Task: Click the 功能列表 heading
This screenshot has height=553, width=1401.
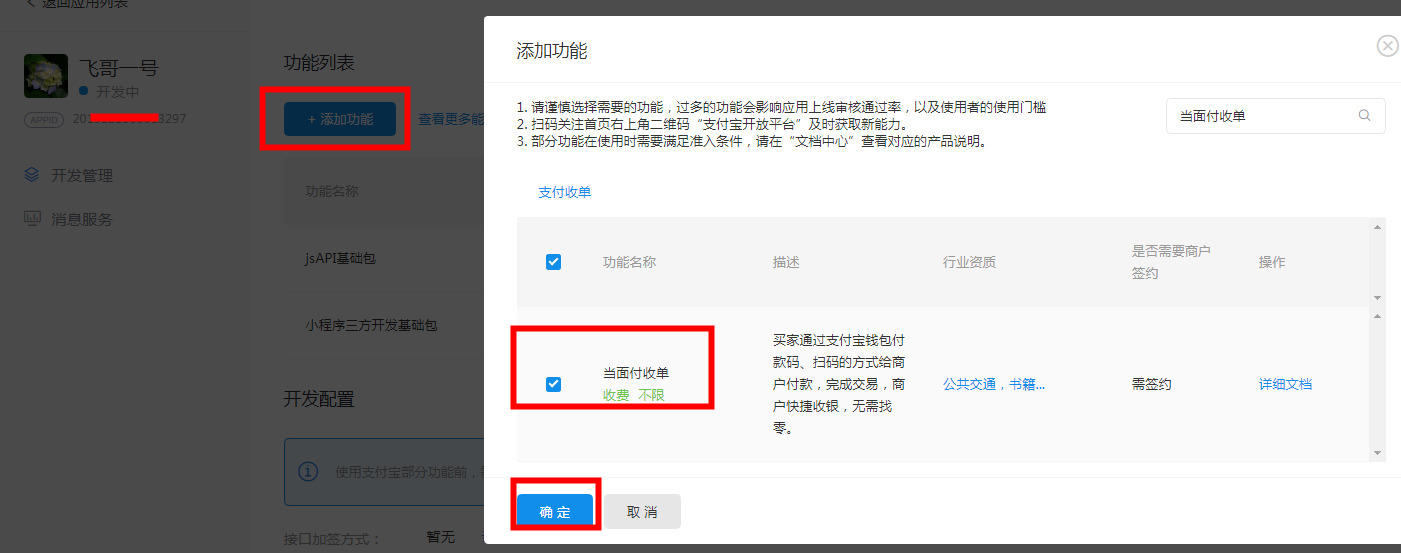Action: [319, 63]
